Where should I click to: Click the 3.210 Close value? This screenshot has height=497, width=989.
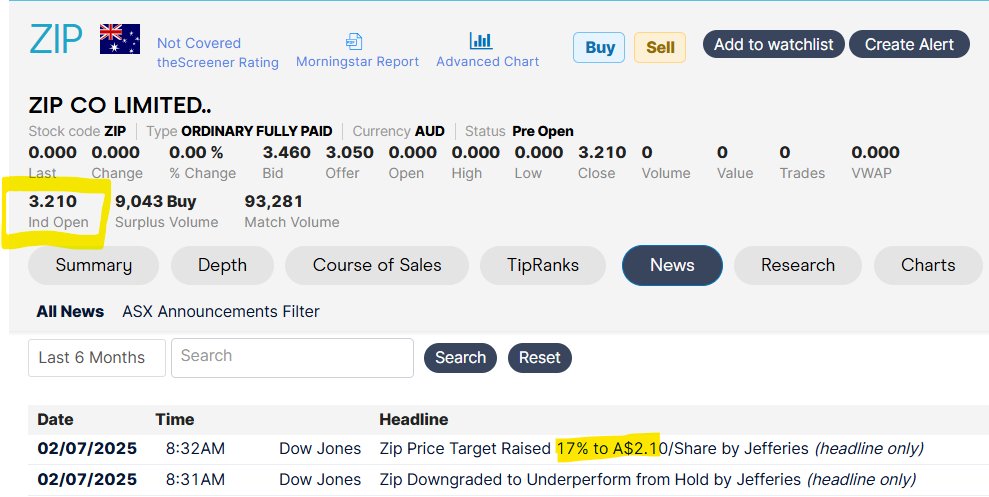click(x=602, y=153)
